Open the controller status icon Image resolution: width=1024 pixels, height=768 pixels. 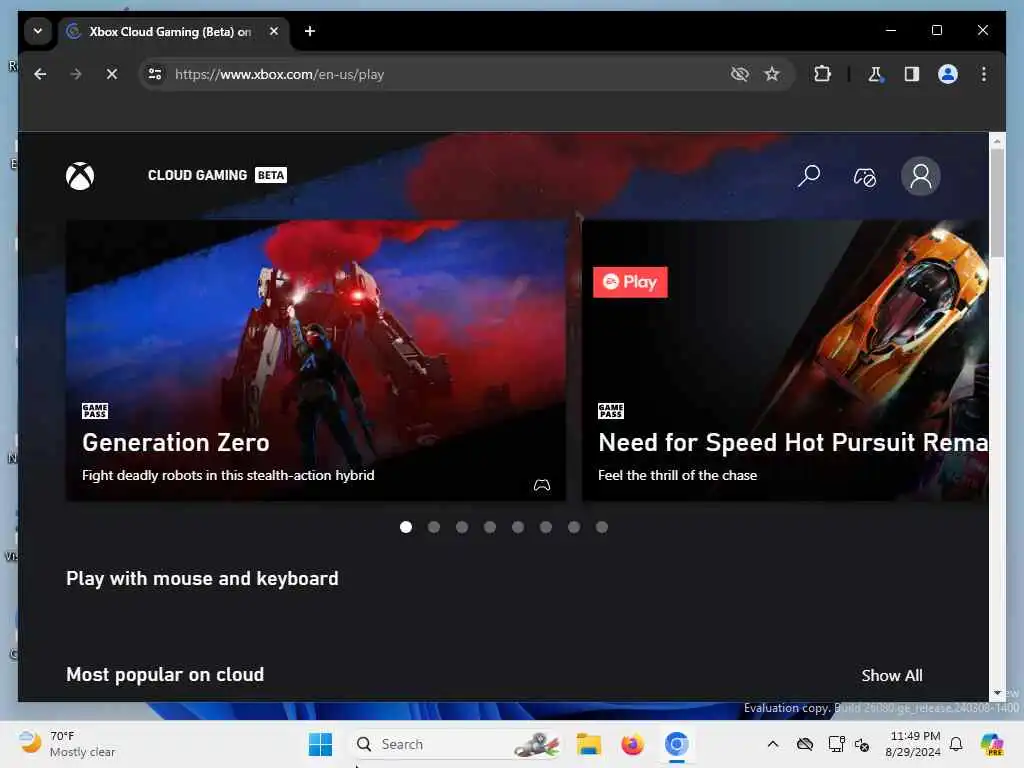pos(865,176)
